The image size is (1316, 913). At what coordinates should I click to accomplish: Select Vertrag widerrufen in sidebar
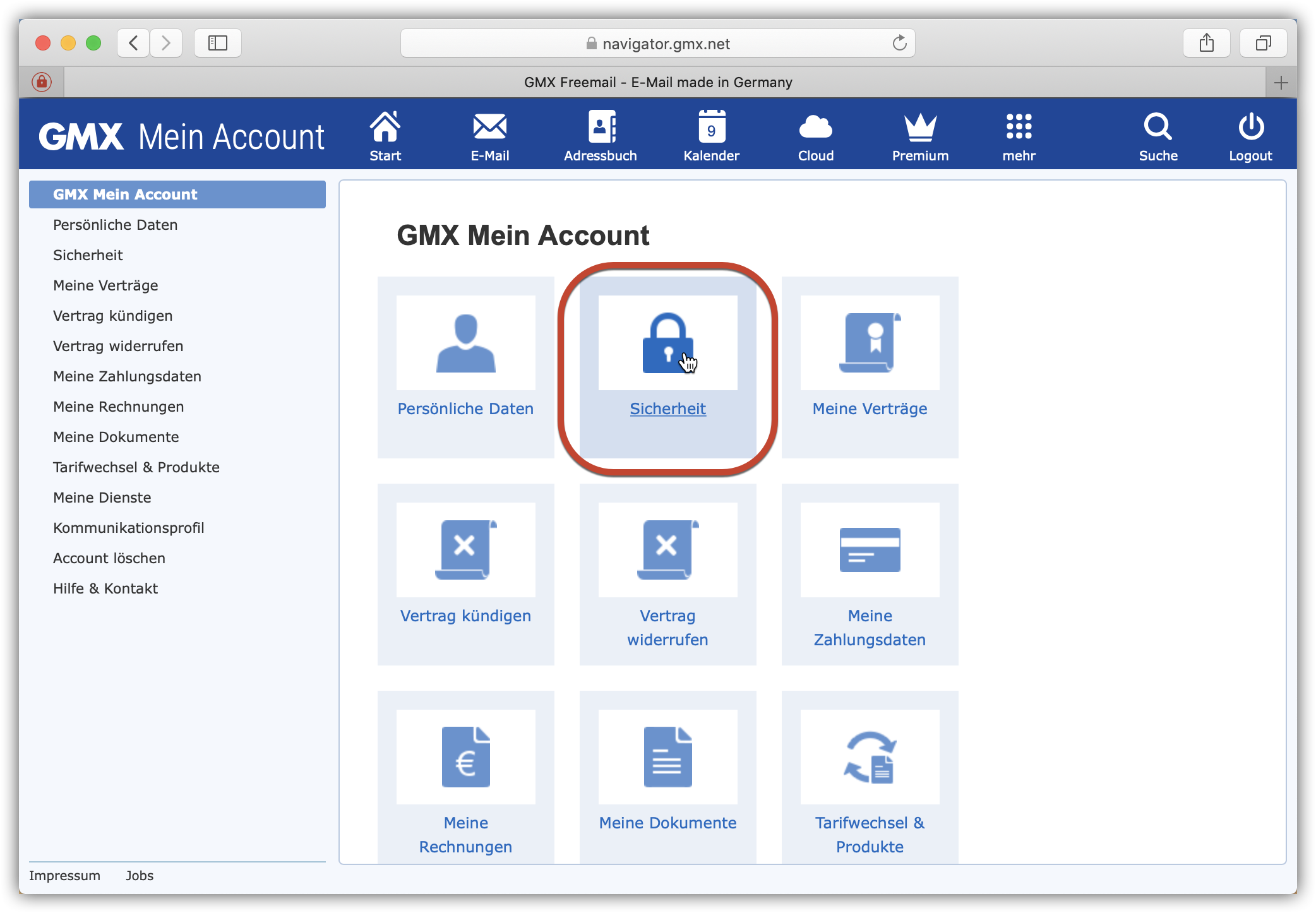tap(118, 346)
